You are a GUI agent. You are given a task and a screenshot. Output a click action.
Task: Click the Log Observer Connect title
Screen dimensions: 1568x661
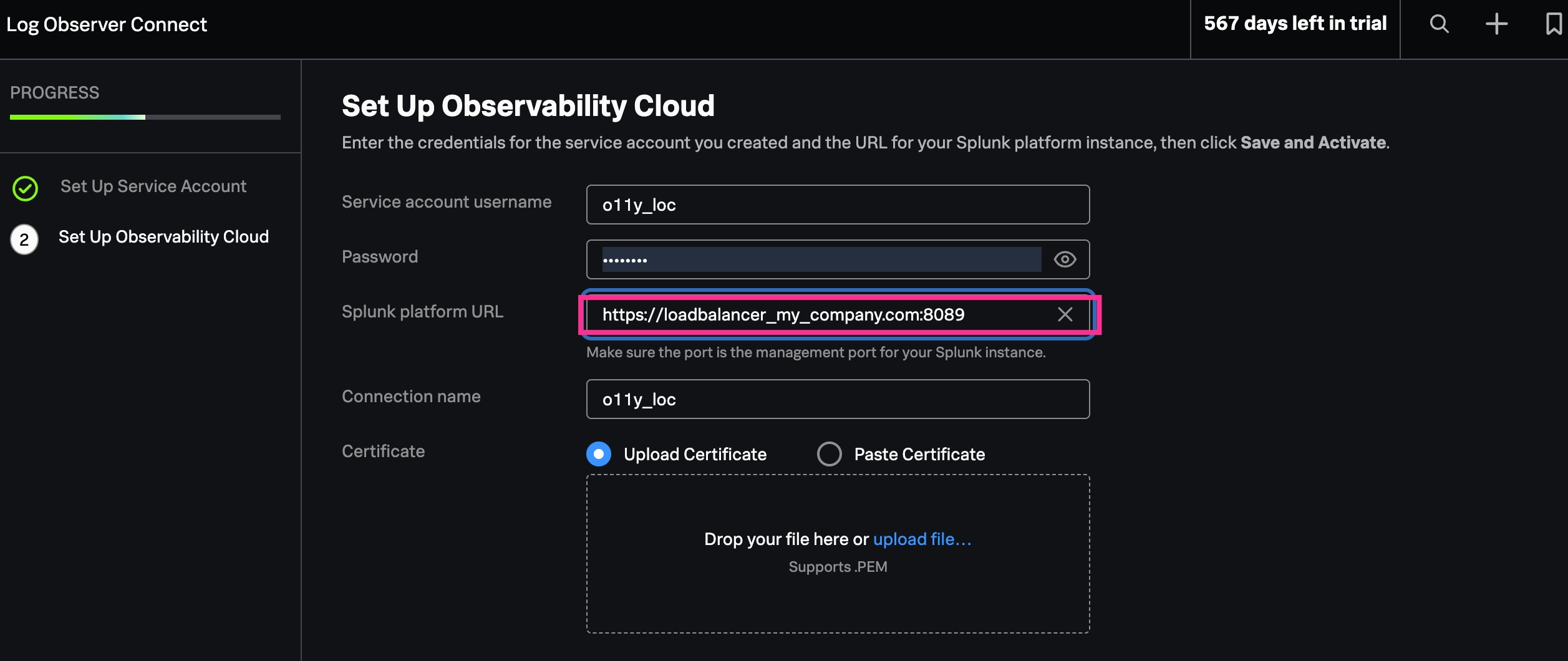click(x=107, y=24)
